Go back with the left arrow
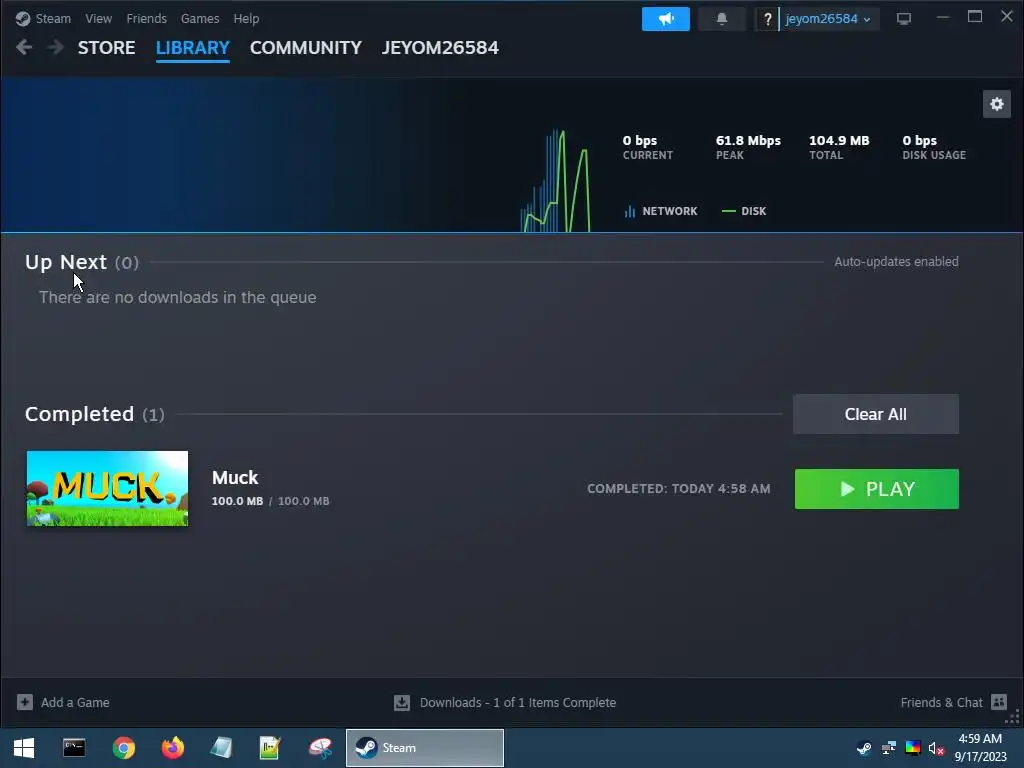 [x=24, y=47]
